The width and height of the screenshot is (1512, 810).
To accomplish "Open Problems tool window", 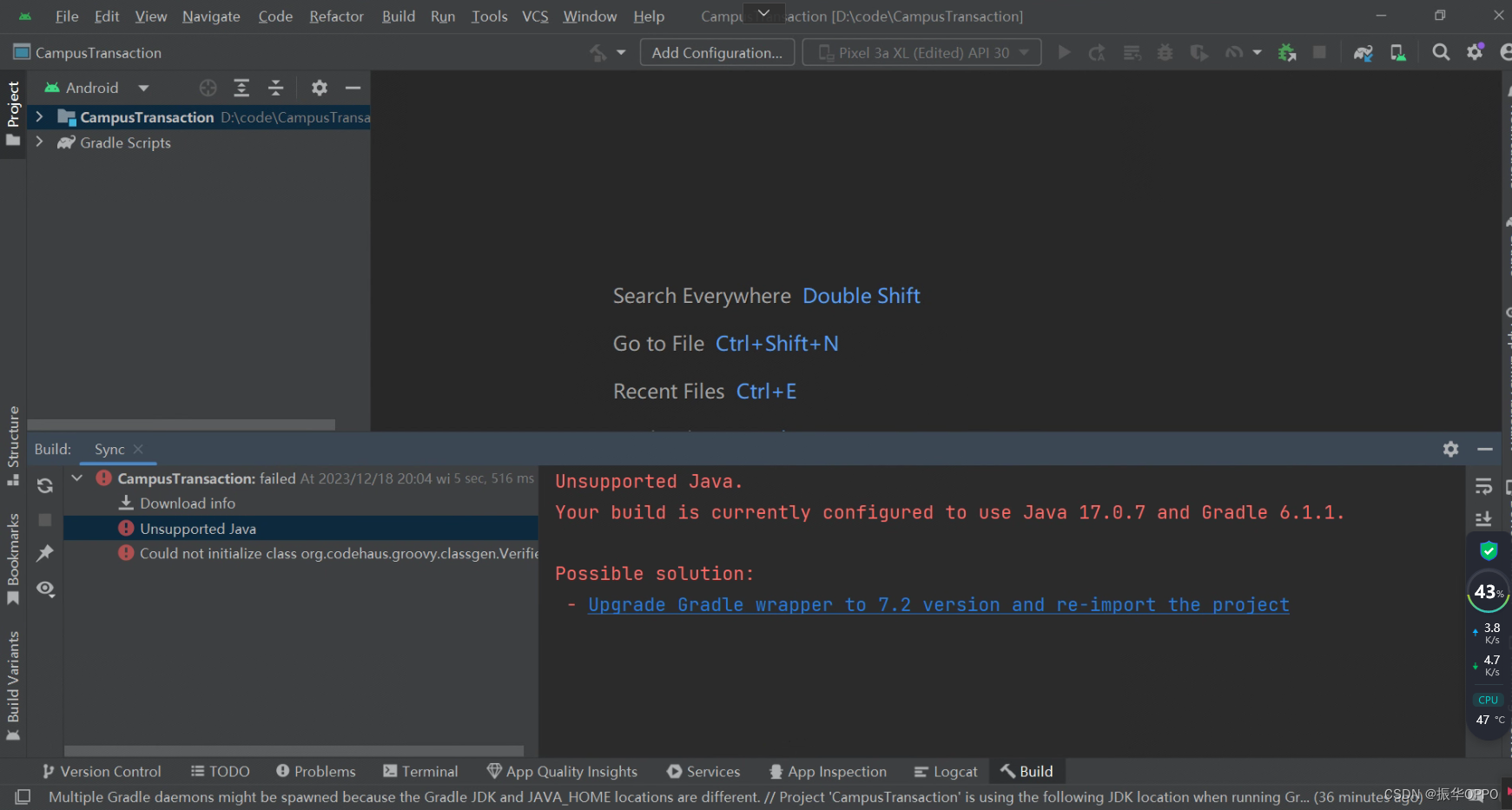I will pos(316,771).
